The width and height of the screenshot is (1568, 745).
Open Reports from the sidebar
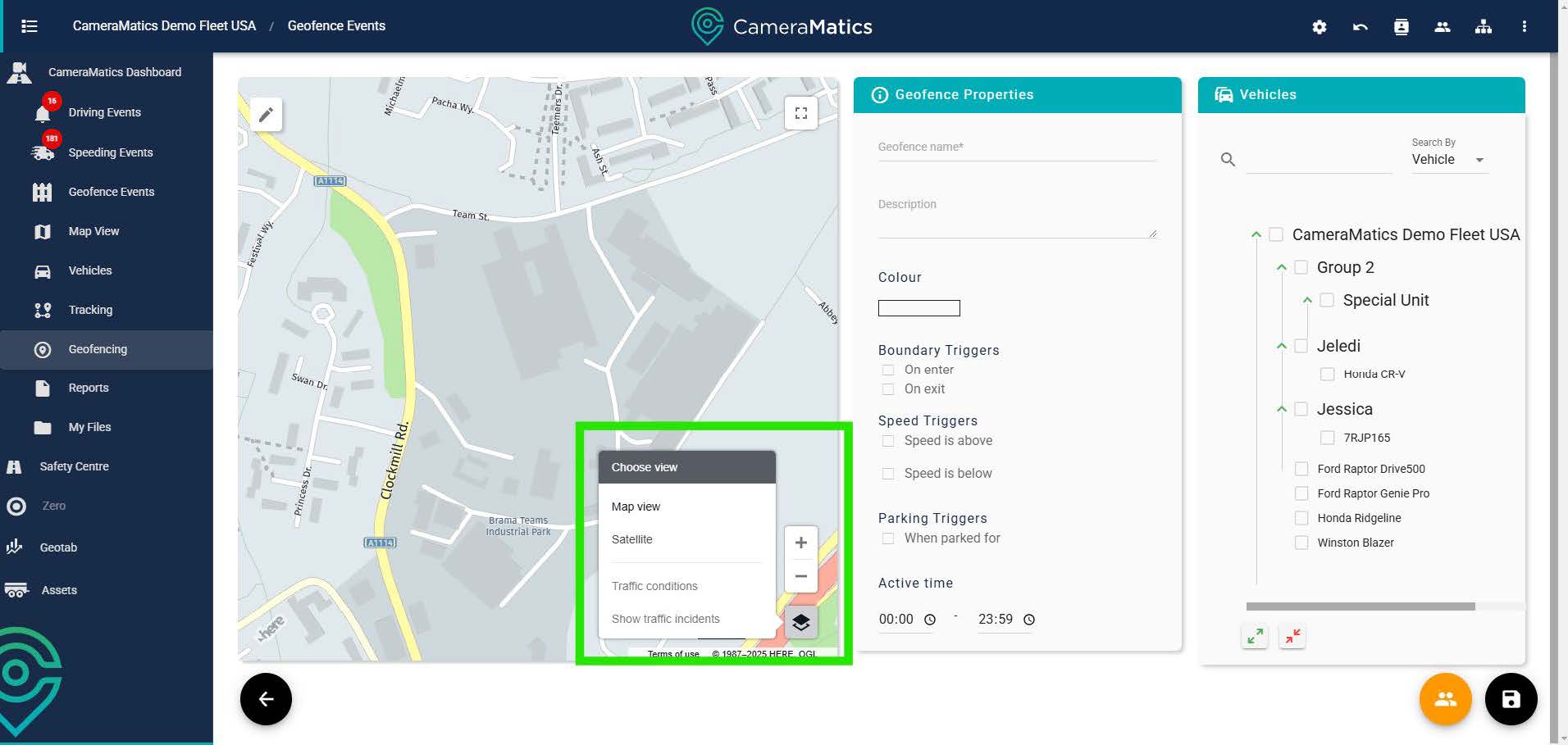[x=89, y=388]
